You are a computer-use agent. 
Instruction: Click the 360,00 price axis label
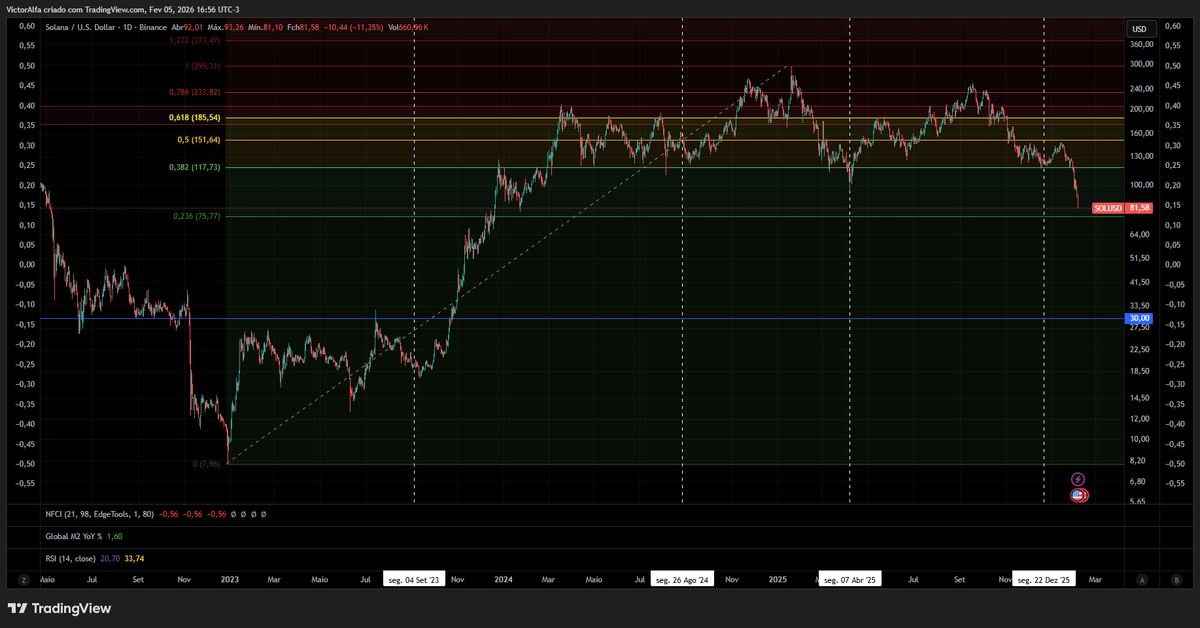click(x=1141, y=44)
